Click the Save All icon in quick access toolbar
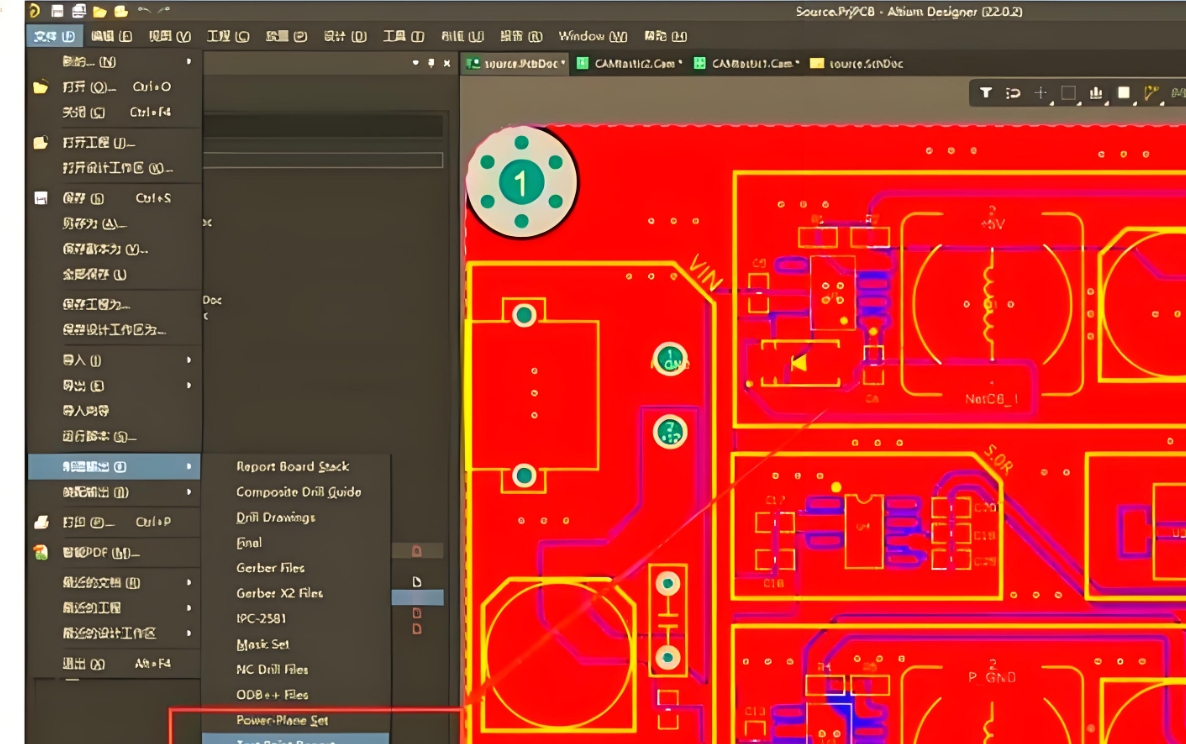The image size is (1186, 744). tap(79, 11)
